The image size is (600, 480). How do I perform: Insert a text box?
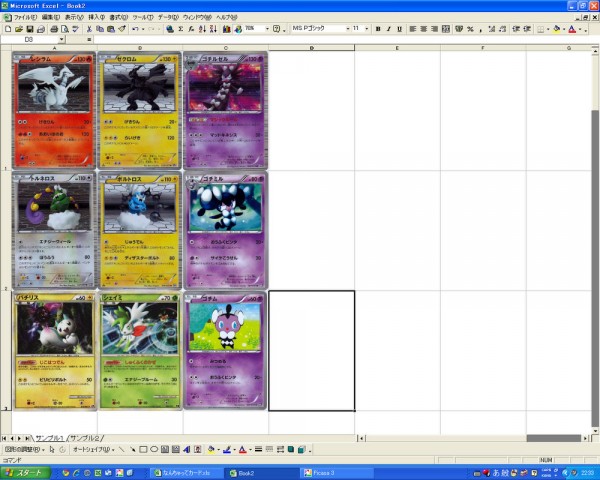click(165, 449)
